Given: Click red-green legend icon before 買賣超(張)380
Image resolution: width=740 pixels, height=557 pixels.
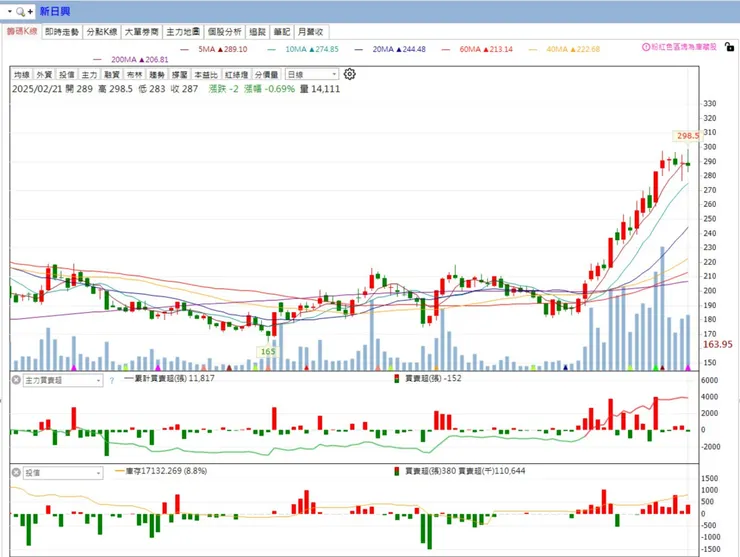Looking at the screenshot, I should pos(397,471).
